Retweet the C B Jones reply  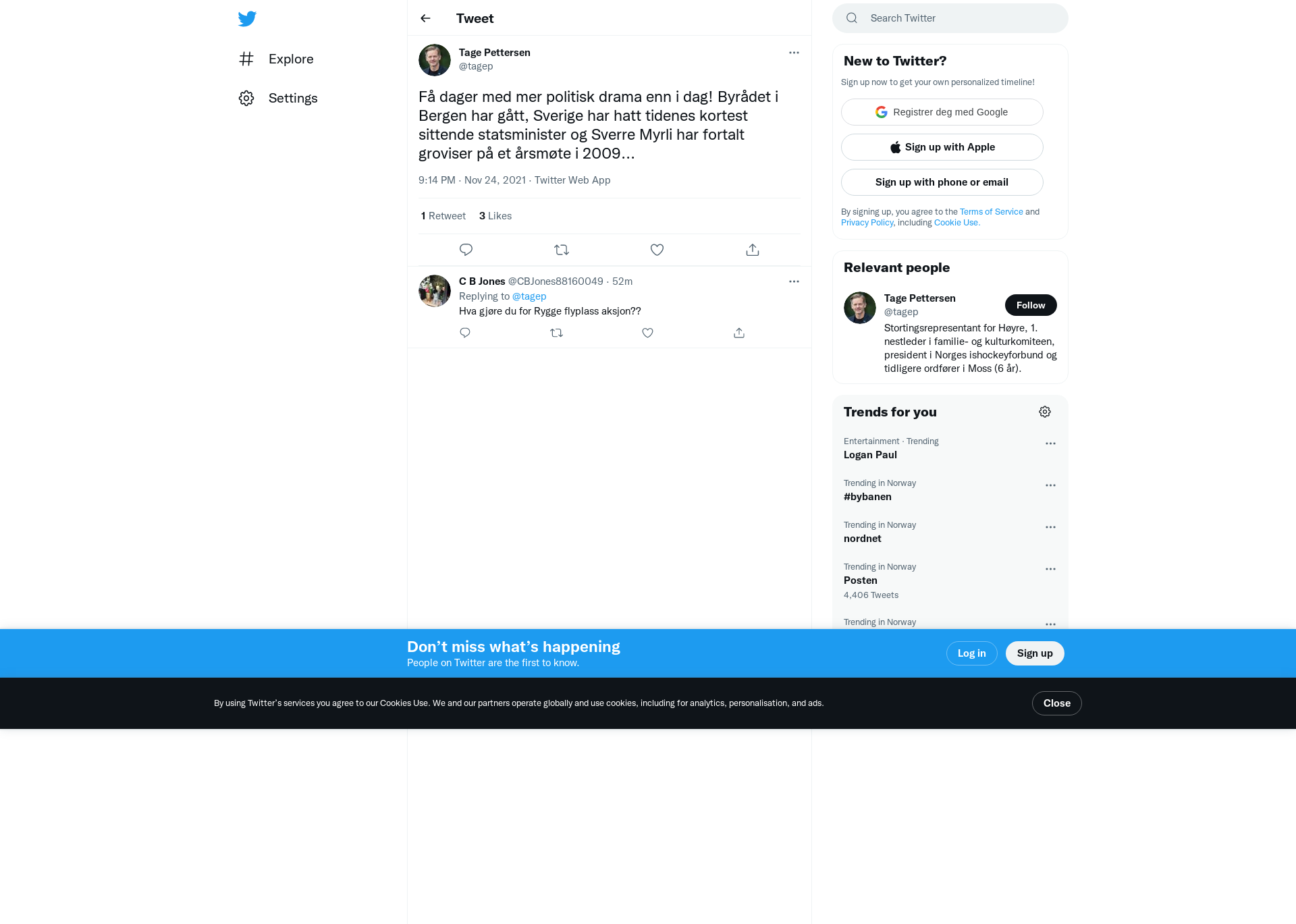(556, 333)
